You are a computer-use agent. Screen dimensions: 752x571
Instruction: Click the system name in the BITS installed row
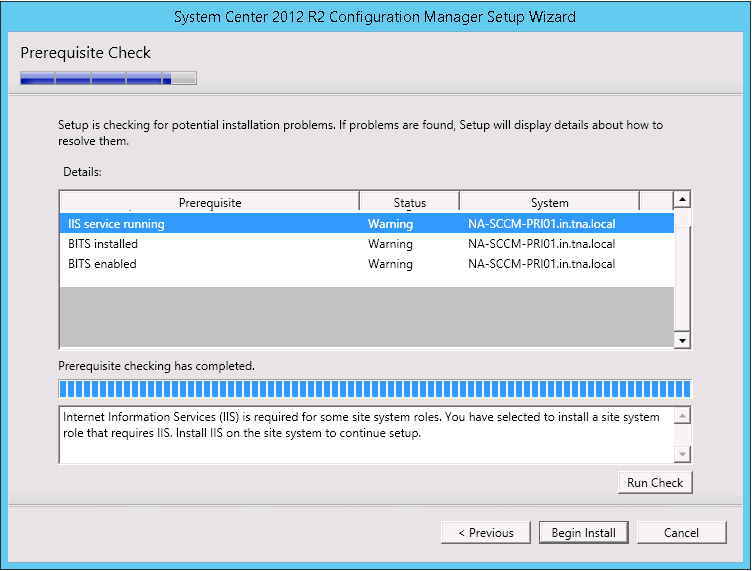pyautogui.click(x=541, y=244)
